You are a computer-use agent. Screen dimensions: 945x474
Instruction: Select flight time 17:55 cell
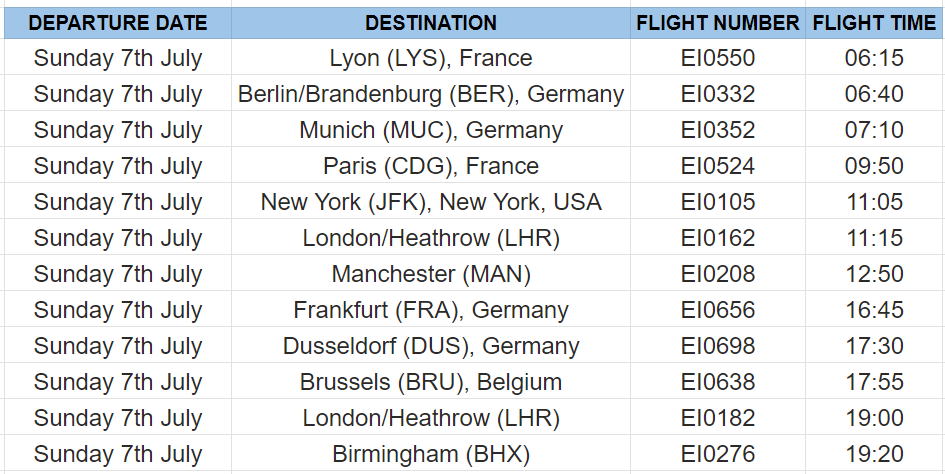click(x=874, y=381)
